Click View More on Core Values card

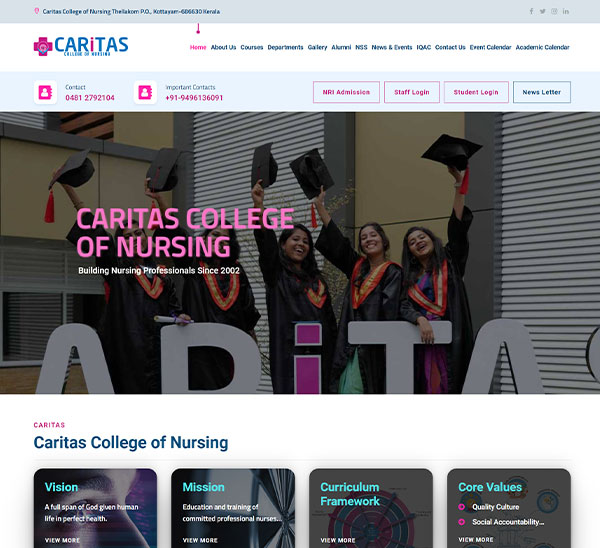coord(476,540)
